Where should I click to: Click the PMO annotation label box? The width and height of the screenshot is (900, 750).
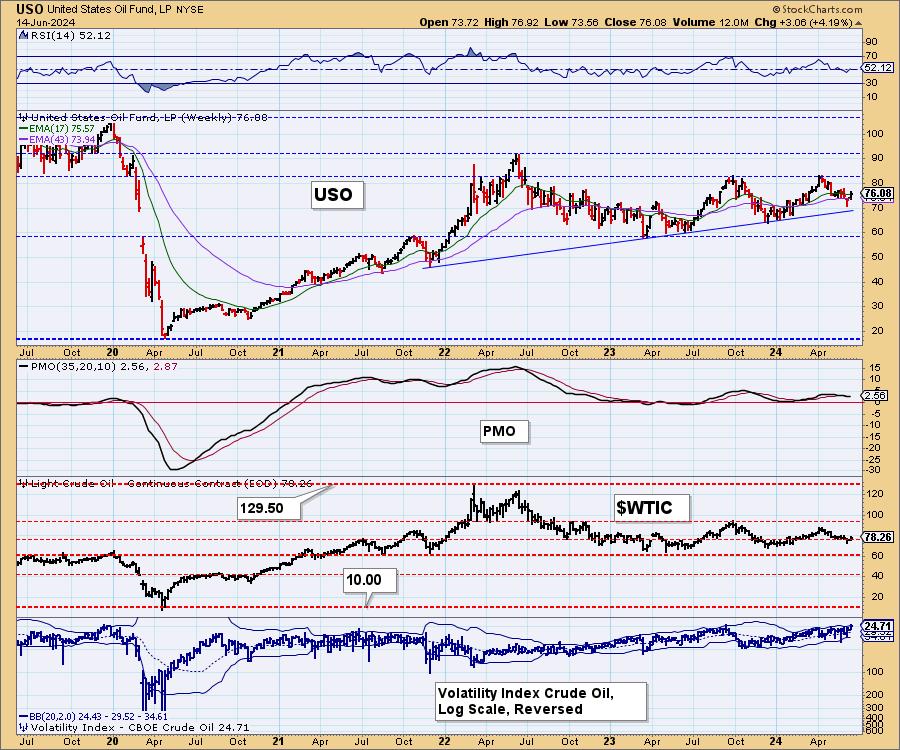[x=504, y=432]
